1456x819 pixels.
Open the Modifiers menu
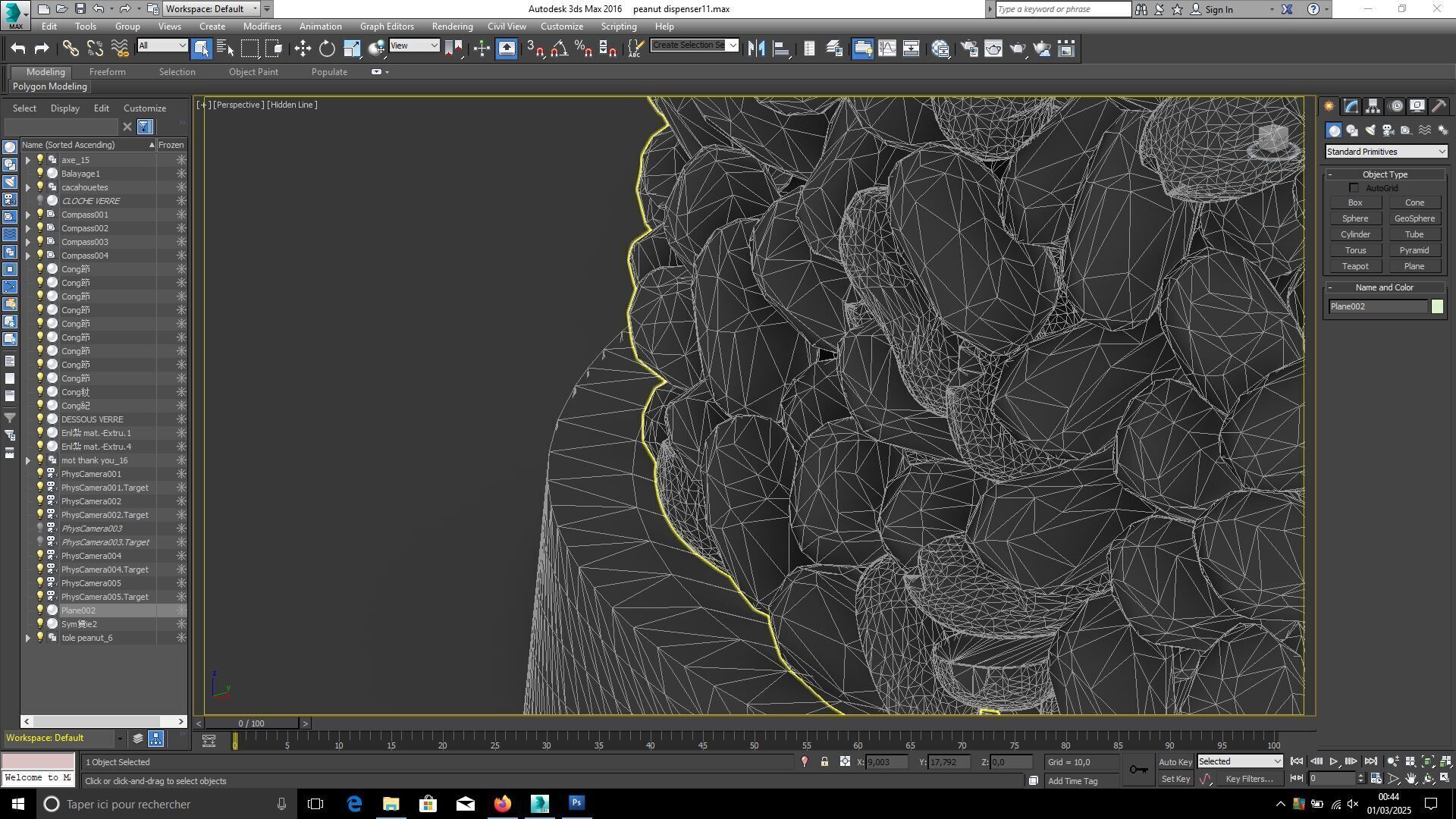[x=262, y=27]
